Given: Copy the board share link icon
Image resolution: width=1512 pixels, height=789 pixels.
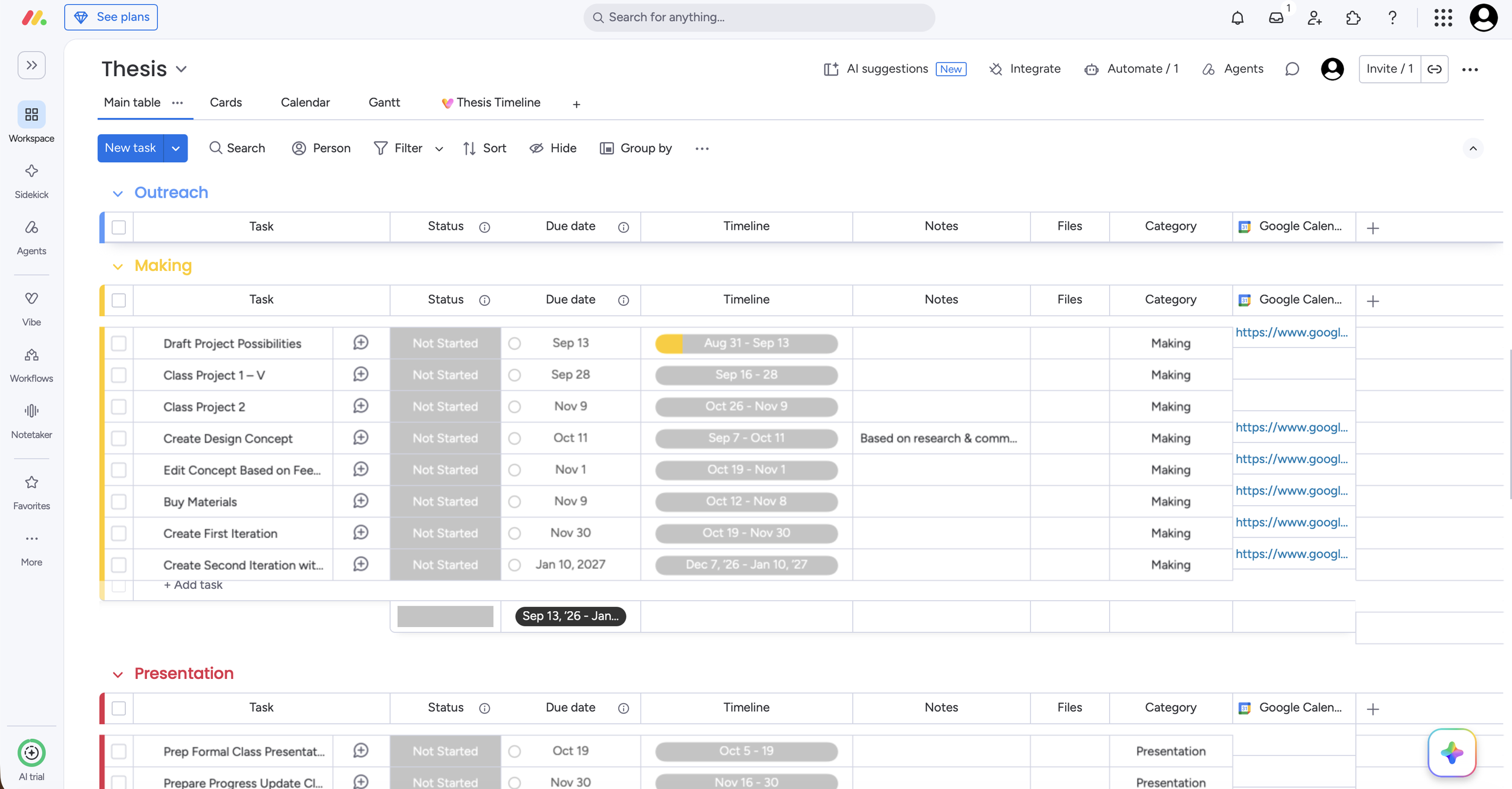Looking at the screenshot, I should pos(1435,69).
